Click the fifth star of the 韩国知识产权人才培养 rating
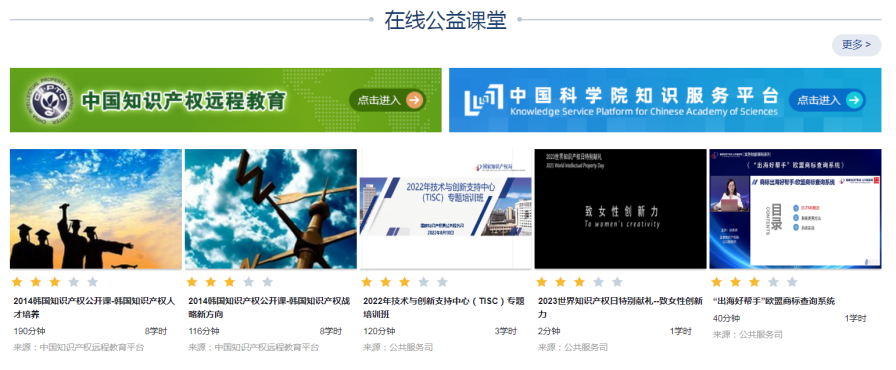This screenshot has height=370, width=896. pyautogui.click(x=93, y=282)
